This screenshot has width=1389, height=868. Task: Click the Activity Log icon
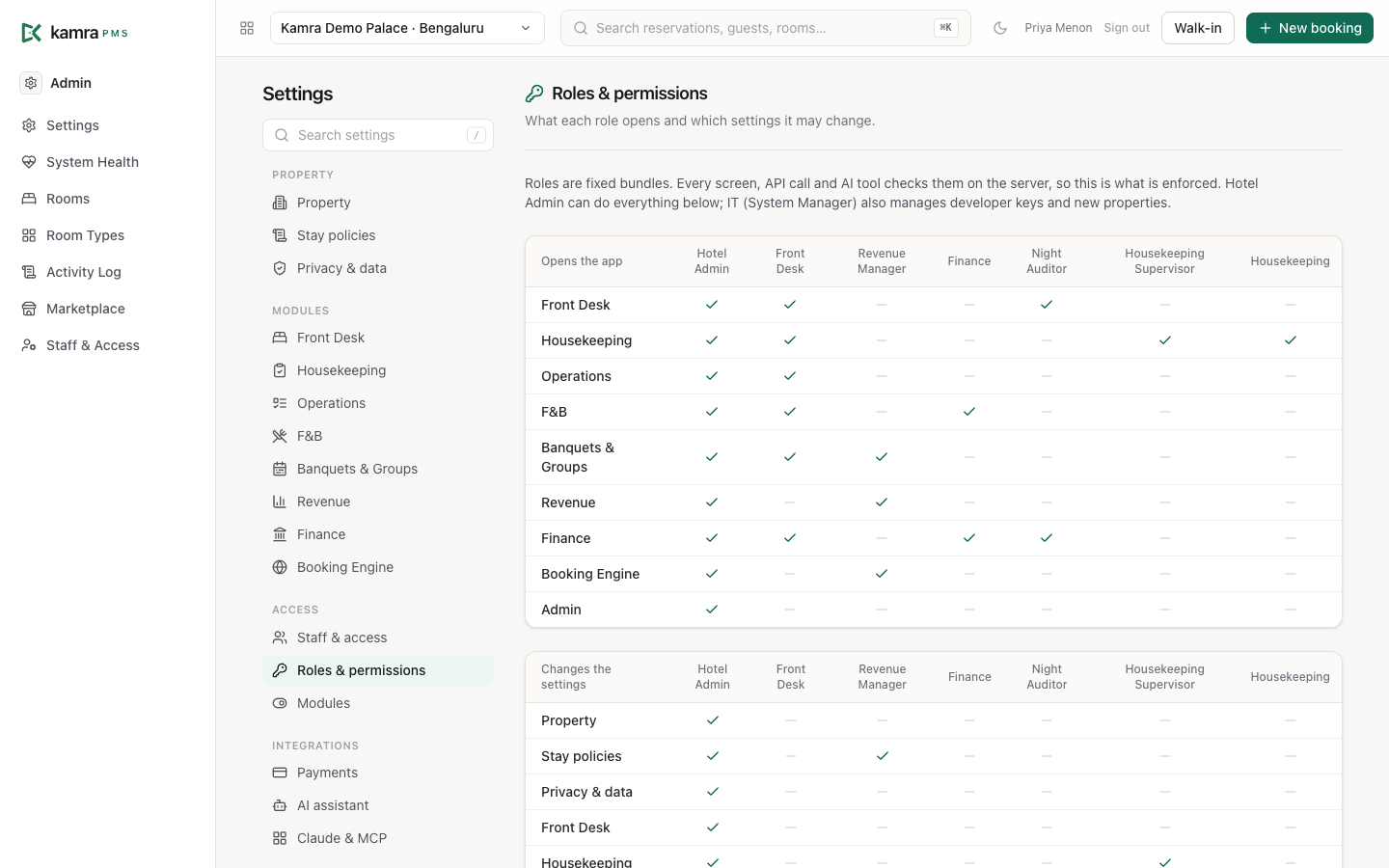pyautogui.click(x=29, y=272)
